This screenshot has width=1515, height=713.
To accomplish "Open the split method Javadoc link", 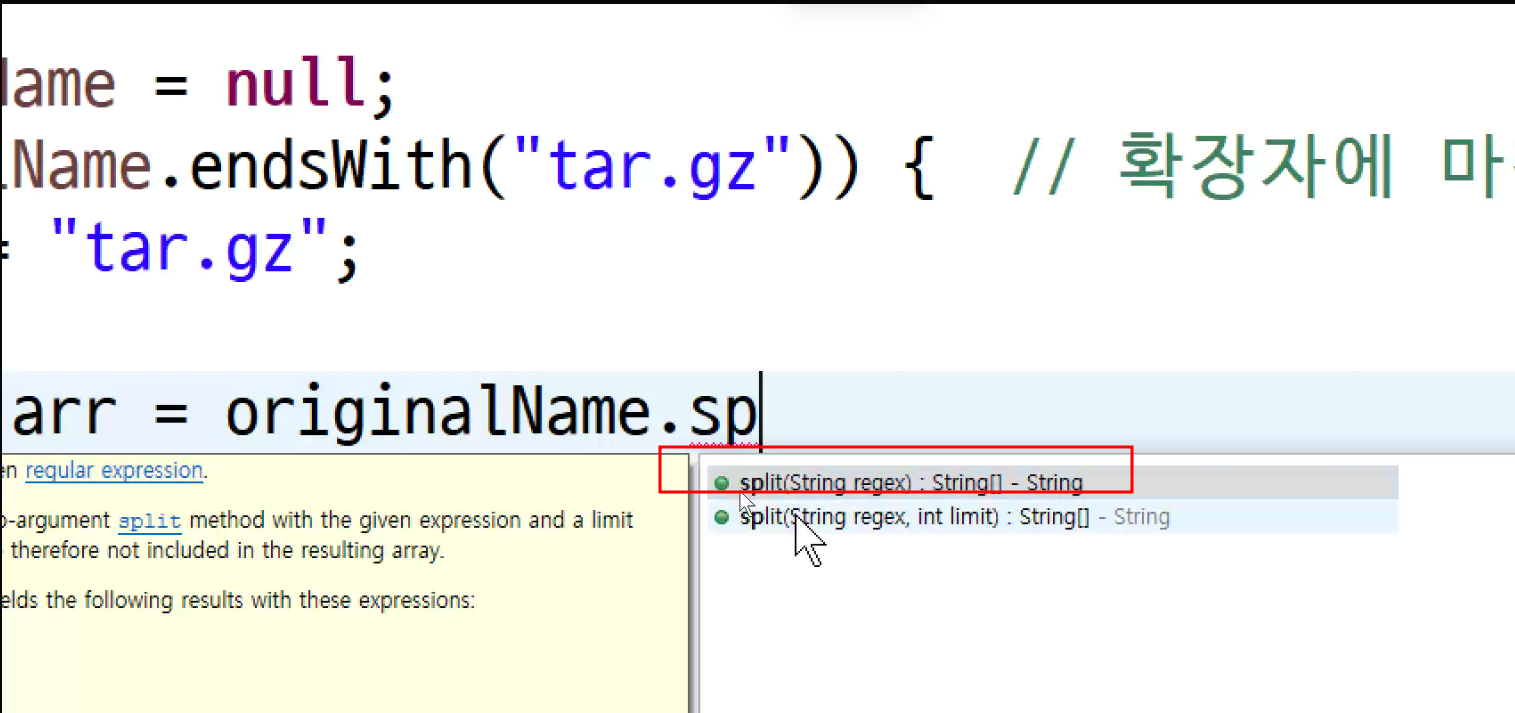I will [x=150, y=521].
